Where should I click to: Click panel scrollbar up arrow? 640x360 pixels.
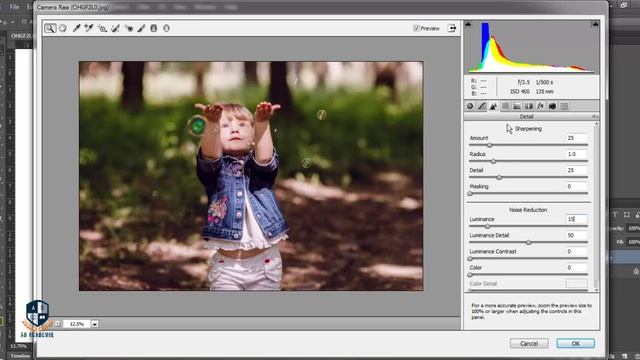pyautogui.click(x=596, y=124)
